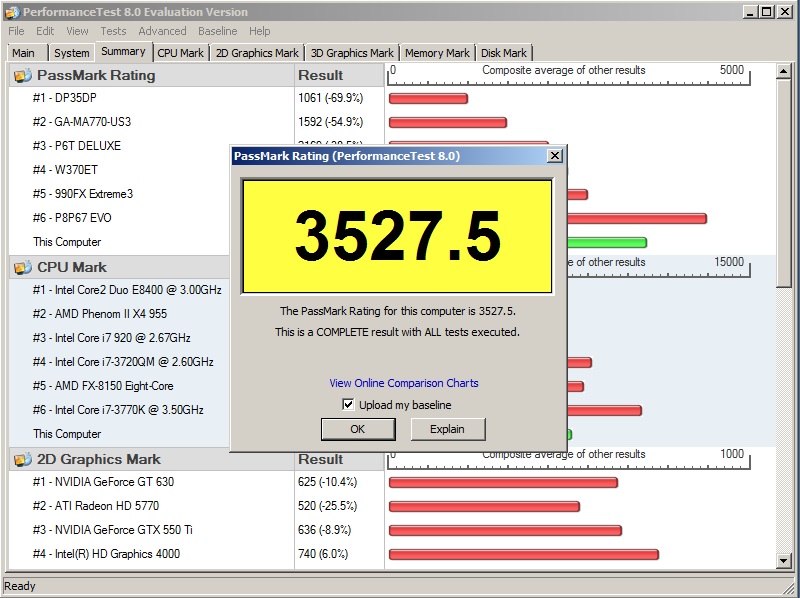Select the Disk Mark tab

504,53
